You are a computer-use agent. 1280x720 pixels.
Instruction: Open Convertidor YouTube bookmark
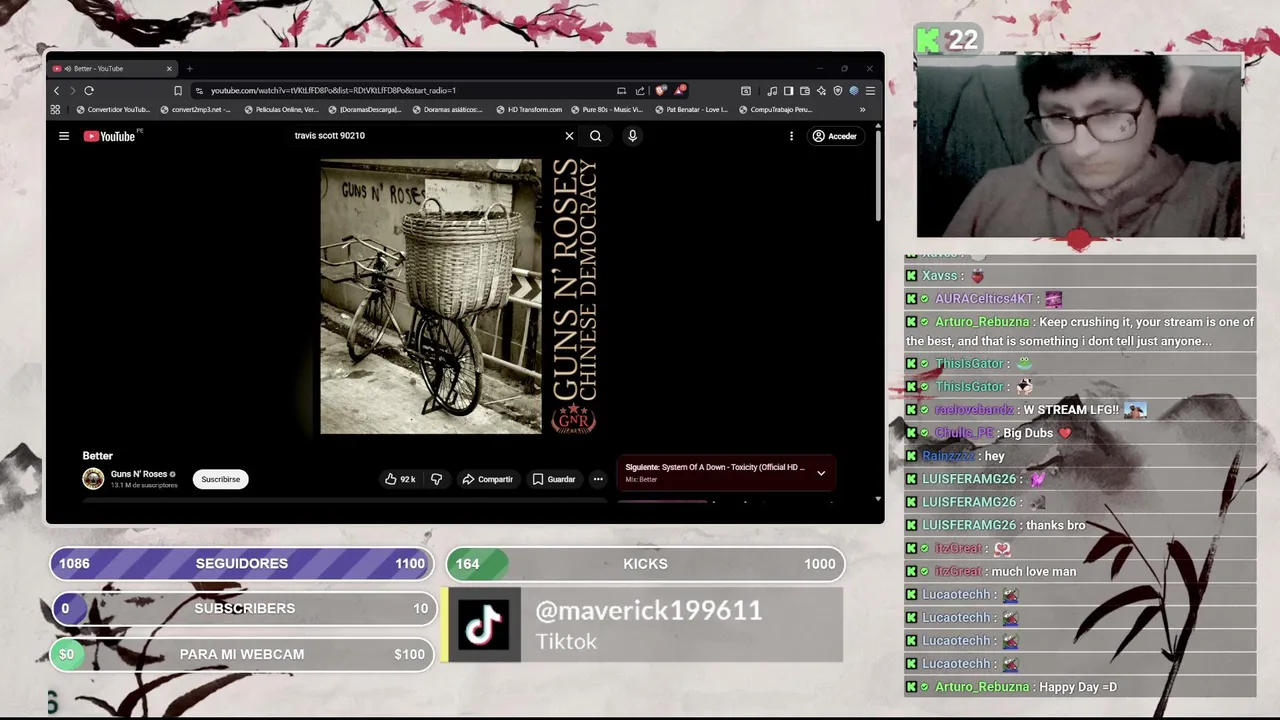point(113,110)
